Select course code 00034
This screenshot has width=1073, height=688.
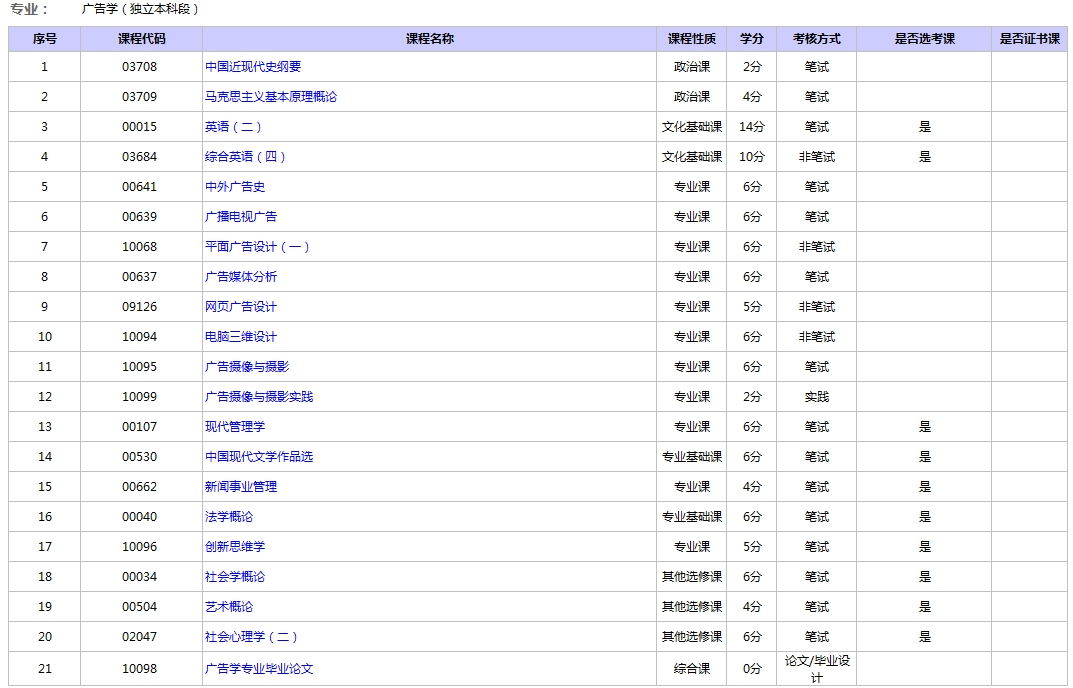click(x=140, y=577)
